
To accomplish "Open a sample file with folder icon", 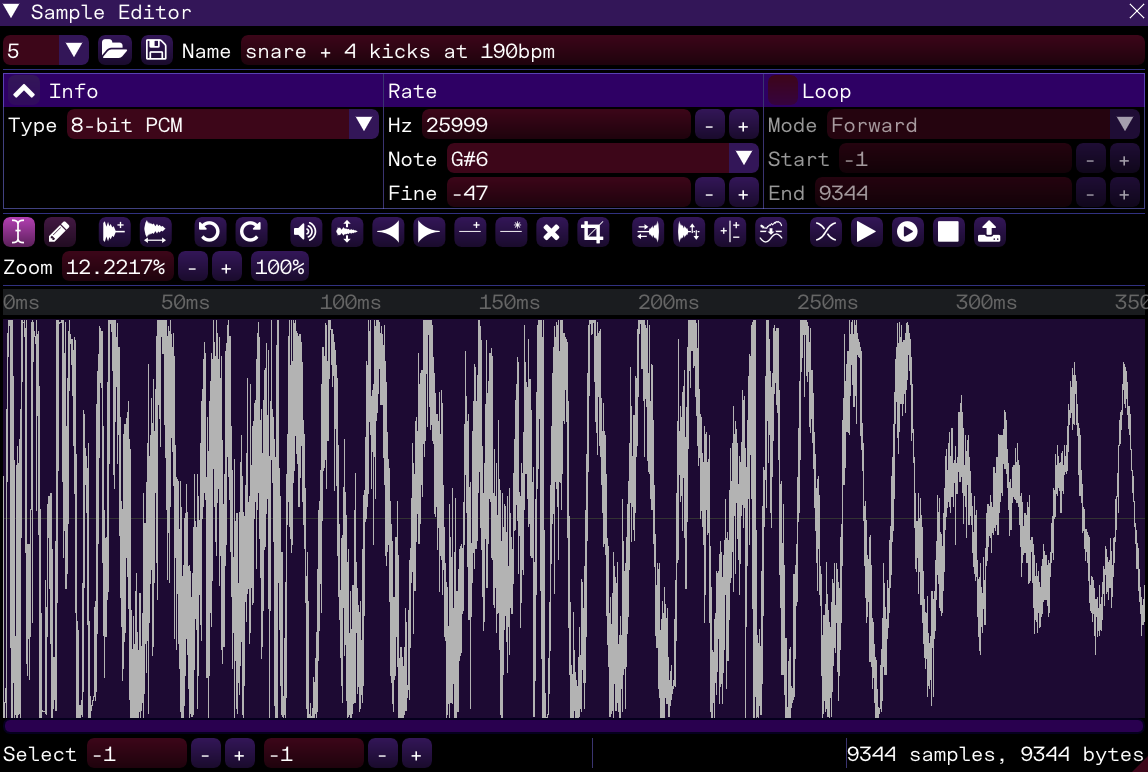I will [114, 50].
